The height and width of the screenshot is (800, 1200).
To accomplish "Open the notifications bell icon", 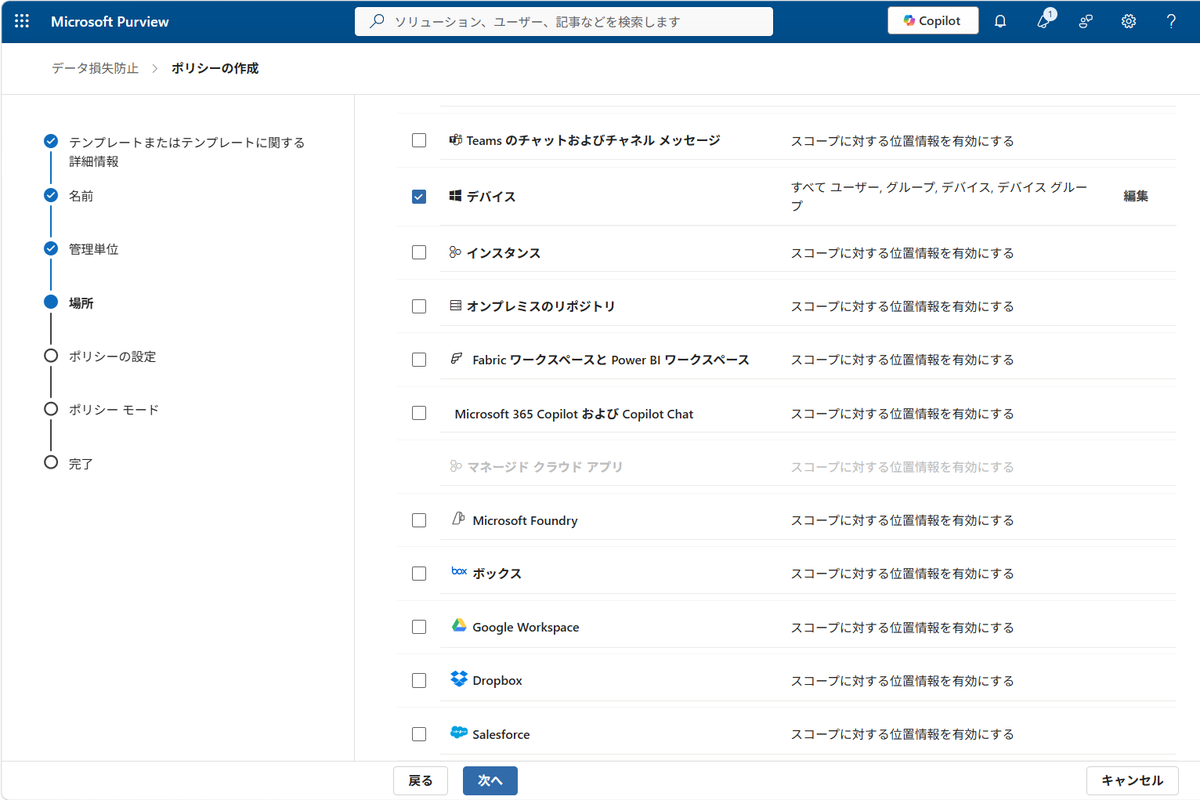I will click(1000, 21).
